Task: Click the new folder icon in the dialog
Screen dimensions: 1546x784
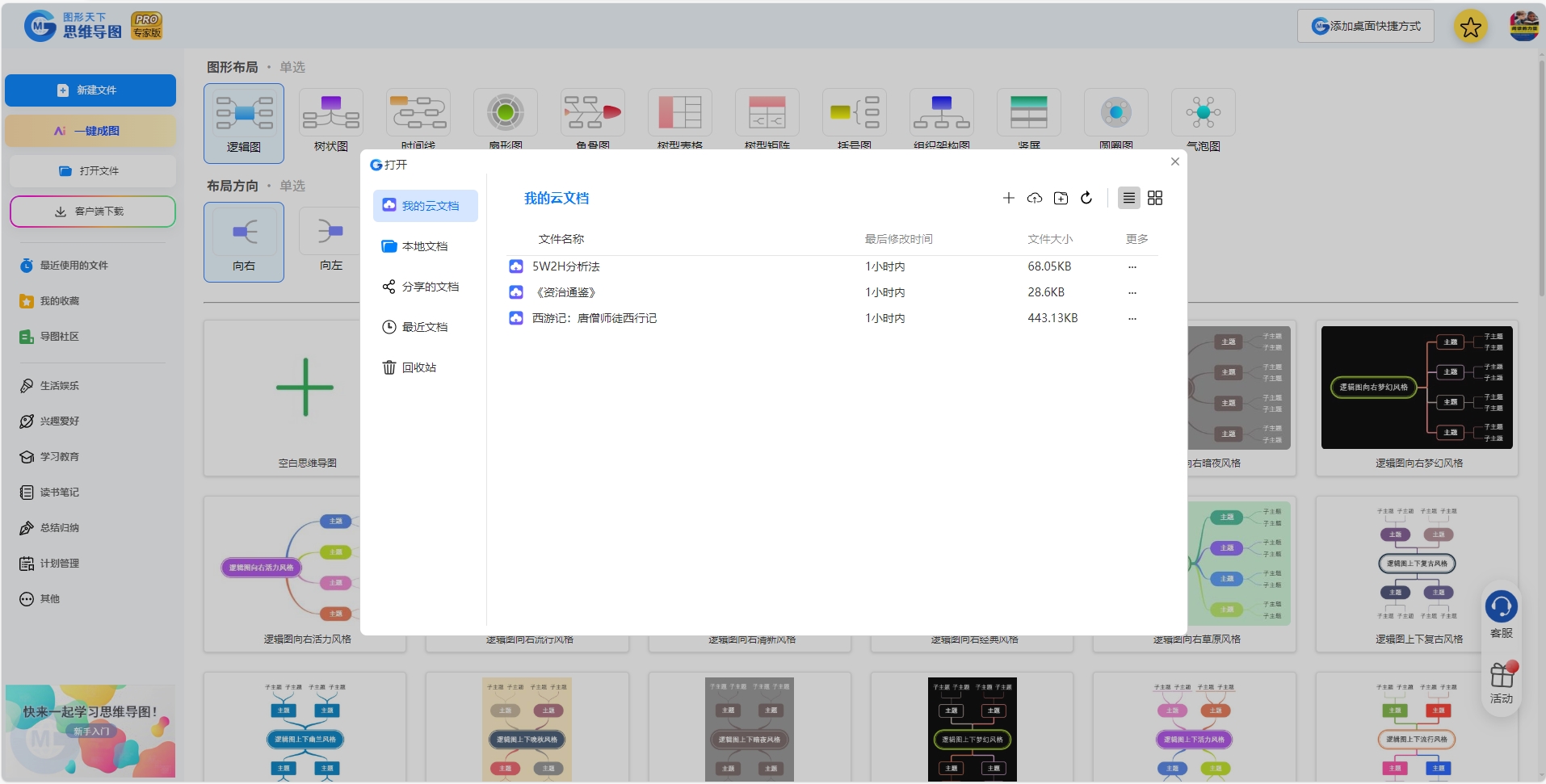Action: (x=1061, y=198)
